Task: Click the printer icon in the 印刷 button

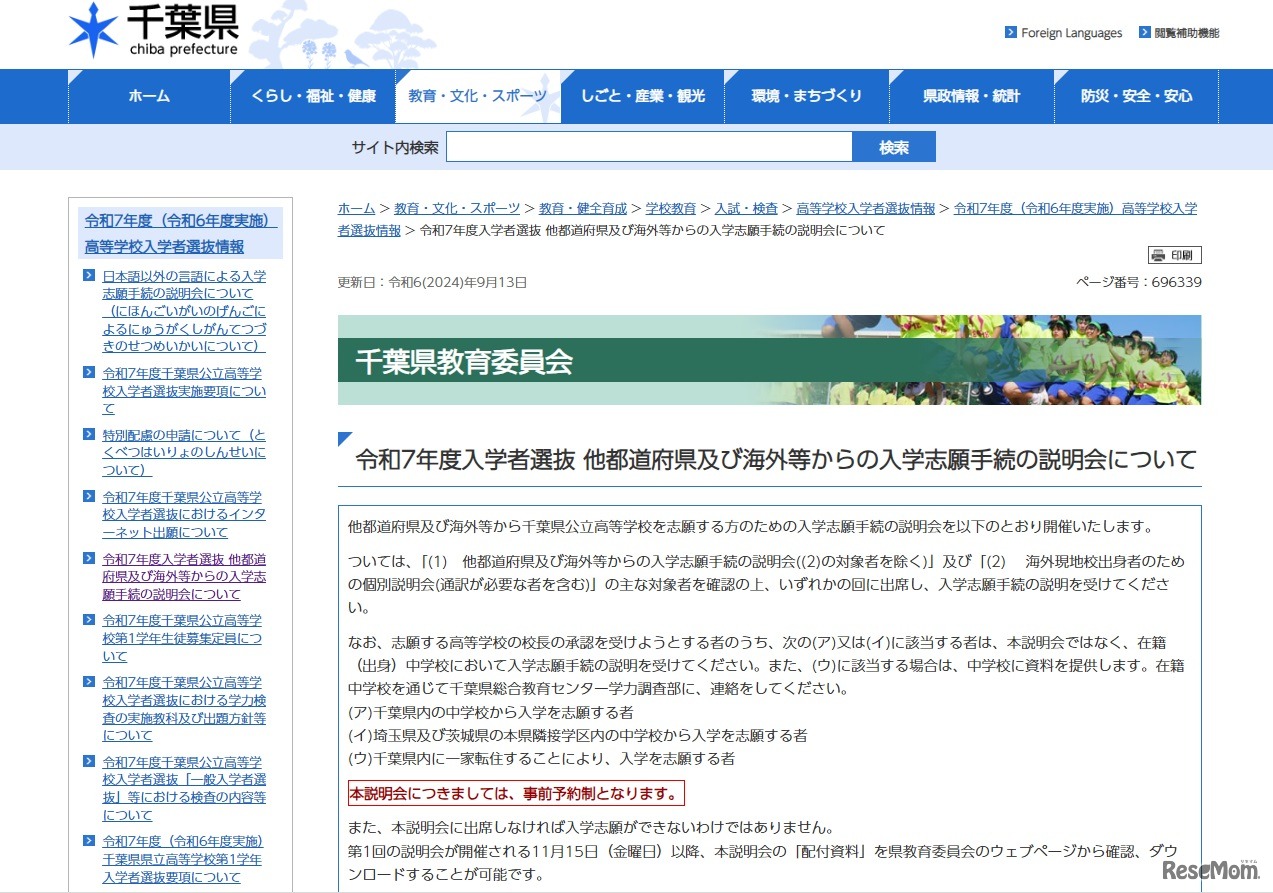Action: 1160,254
